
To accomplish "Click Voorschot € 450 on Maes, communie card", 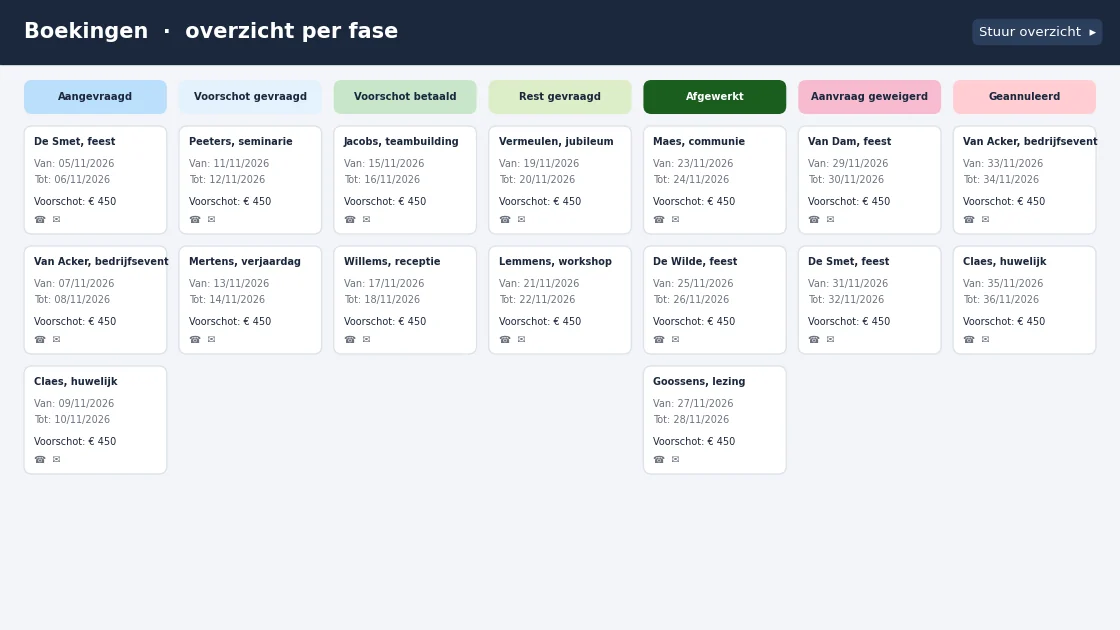I will (x=694, y=201).
